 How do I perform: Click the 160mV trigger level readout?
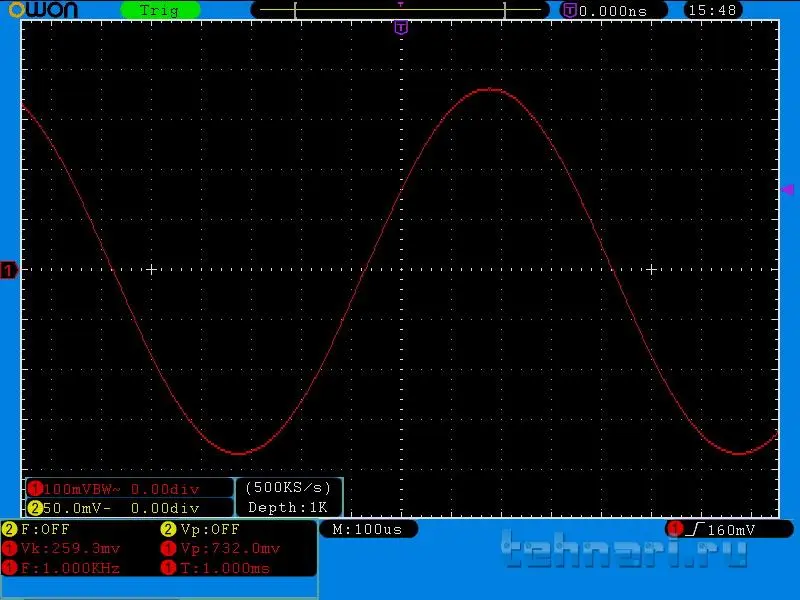[x=731, y=530]
